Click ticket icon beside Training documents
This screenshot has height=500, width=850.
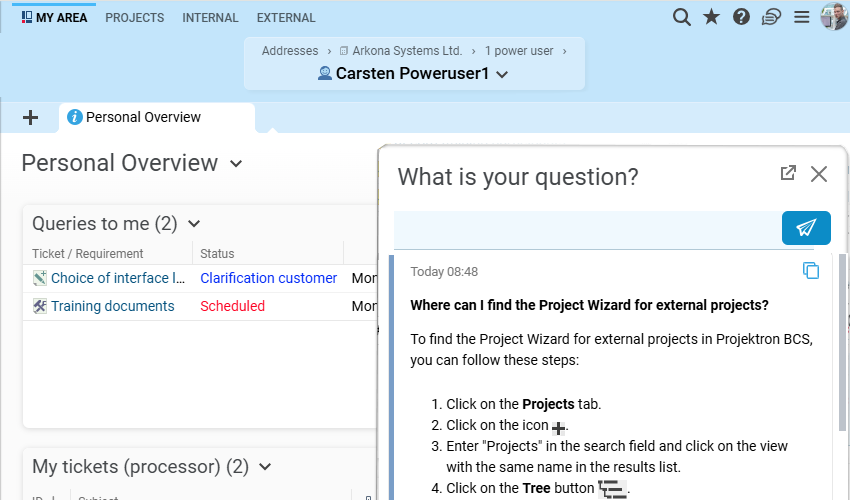click(40, 306)
